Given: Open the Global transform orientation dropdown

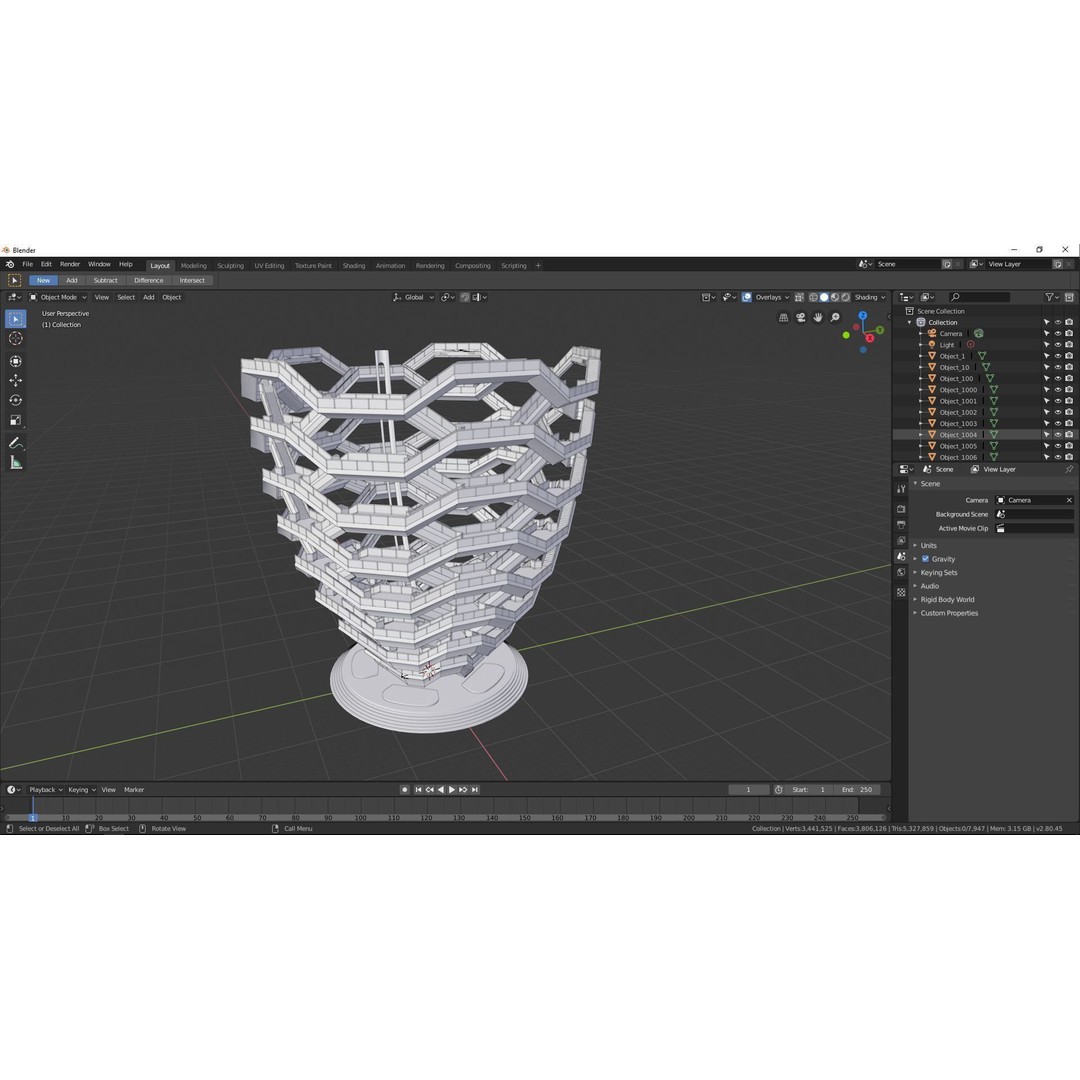Looking at the screenshot, I should pos(413,298).
